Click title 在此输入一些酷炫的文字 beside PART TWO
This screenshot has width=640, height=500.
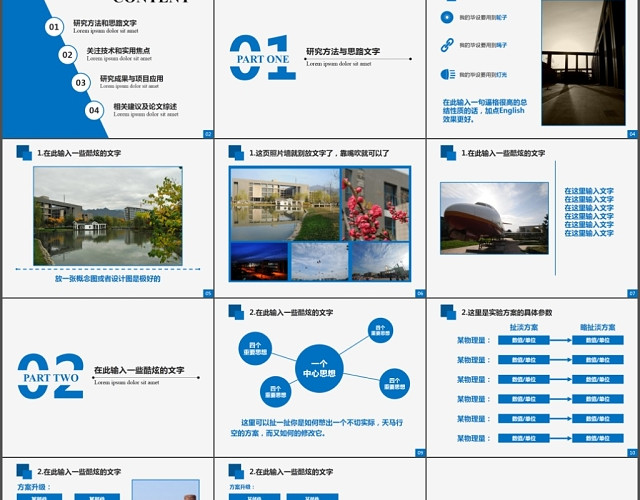point(139,370)
